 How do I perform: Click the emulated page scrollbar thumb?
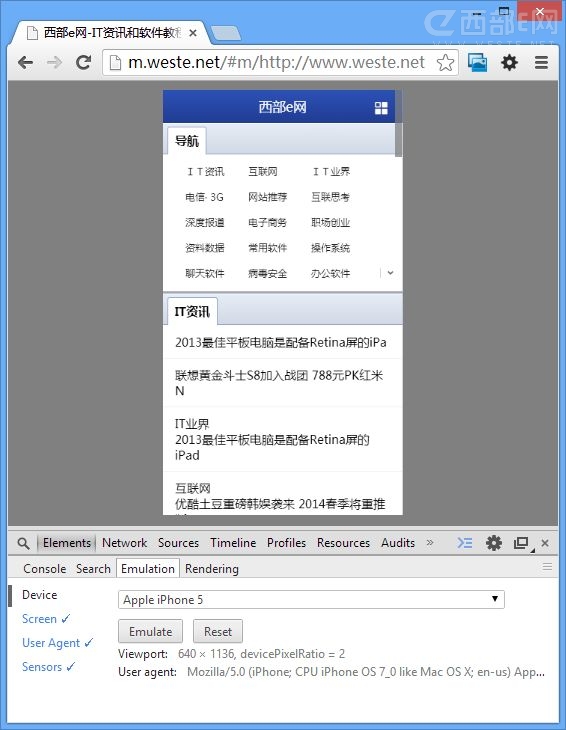tap(398, 124)
